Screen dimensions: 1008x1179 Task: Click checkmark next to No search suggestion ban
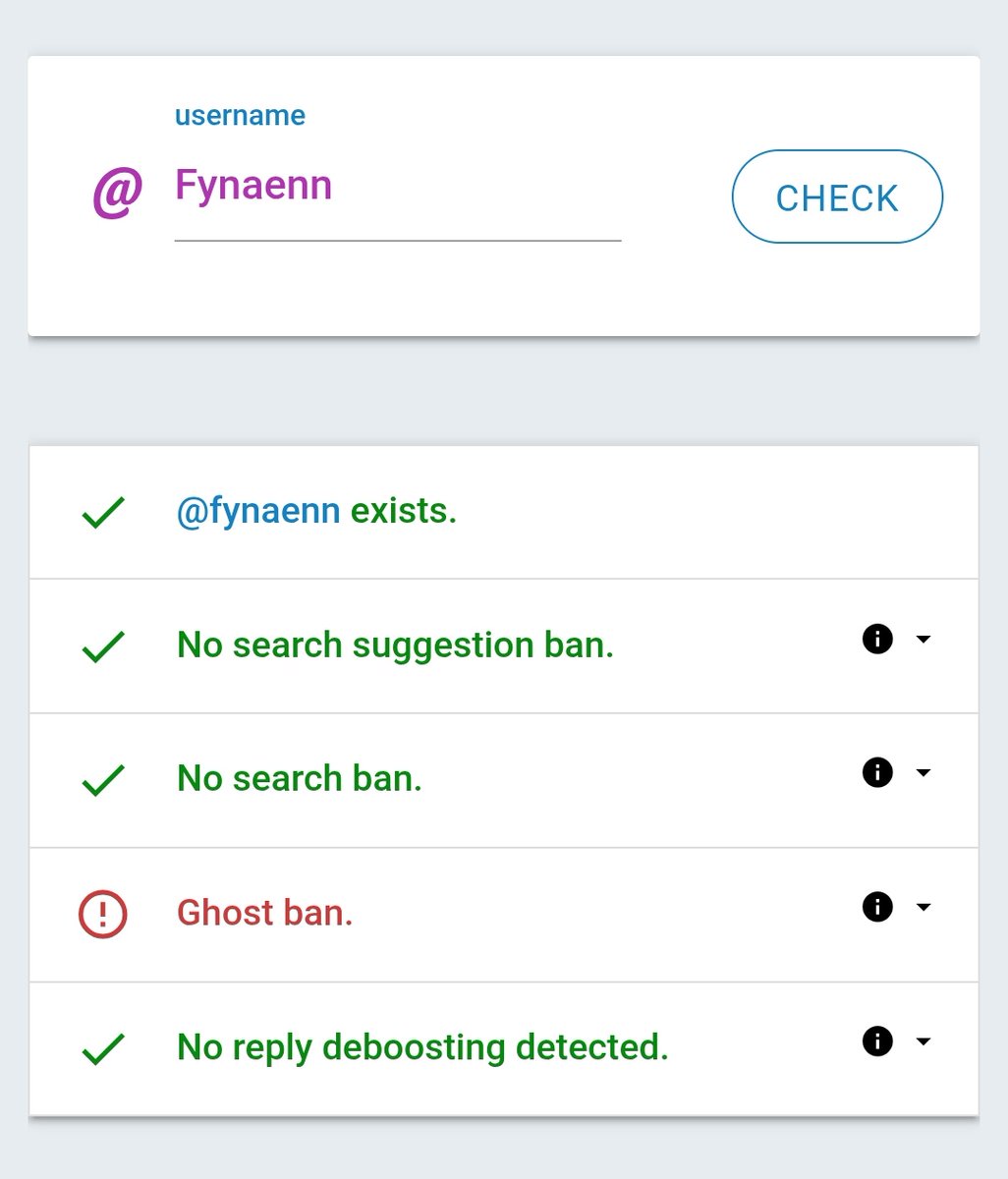[102, 646]
